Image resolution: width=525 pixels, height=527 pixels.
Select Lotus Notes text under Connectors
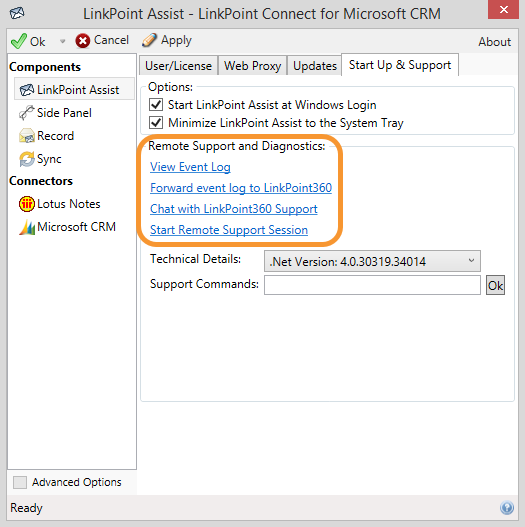(x=69, y=204)
